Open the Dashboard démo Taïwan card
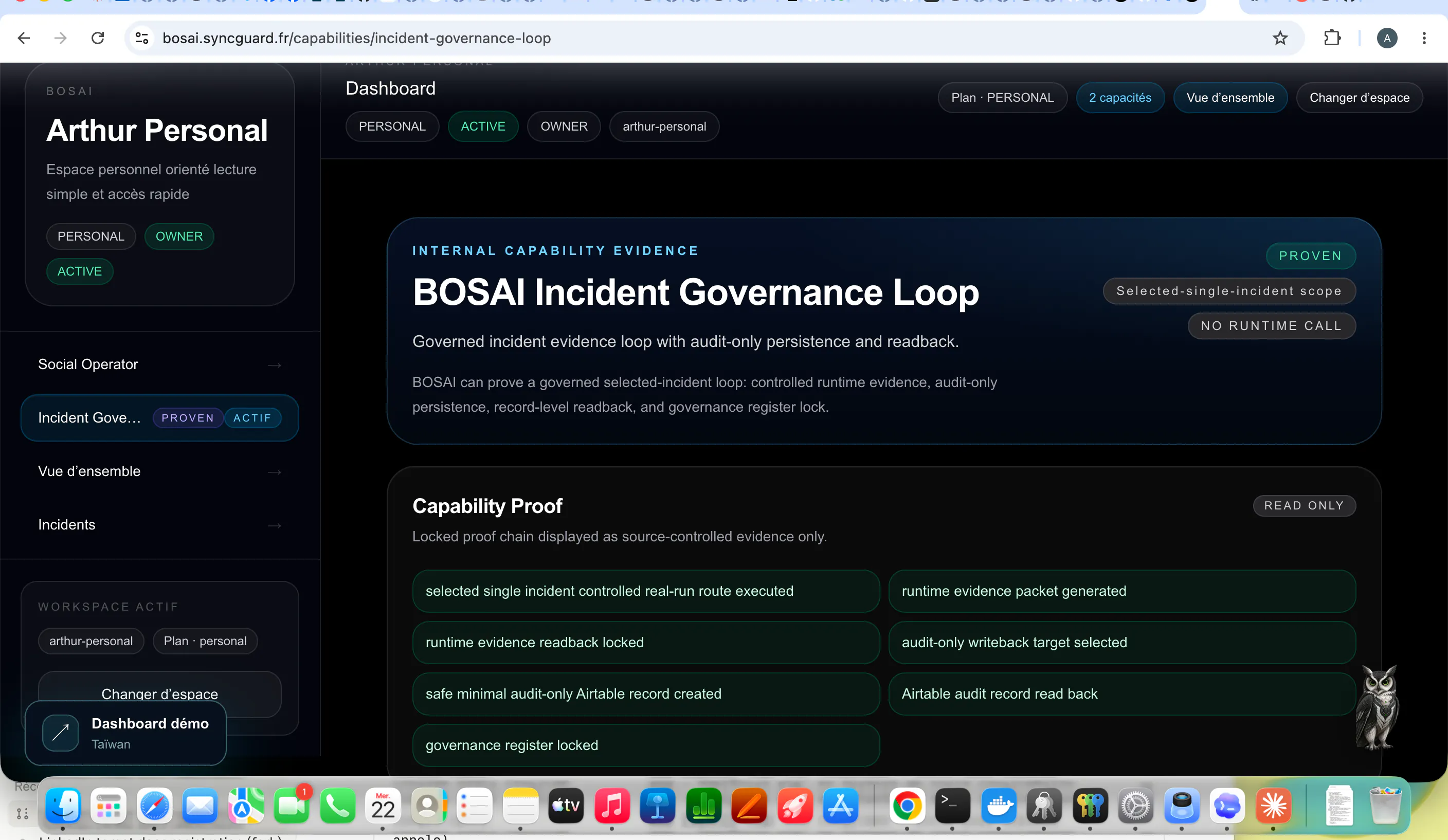The height and width of the screenshot is (840, 1448). click(x=126, y=733)
